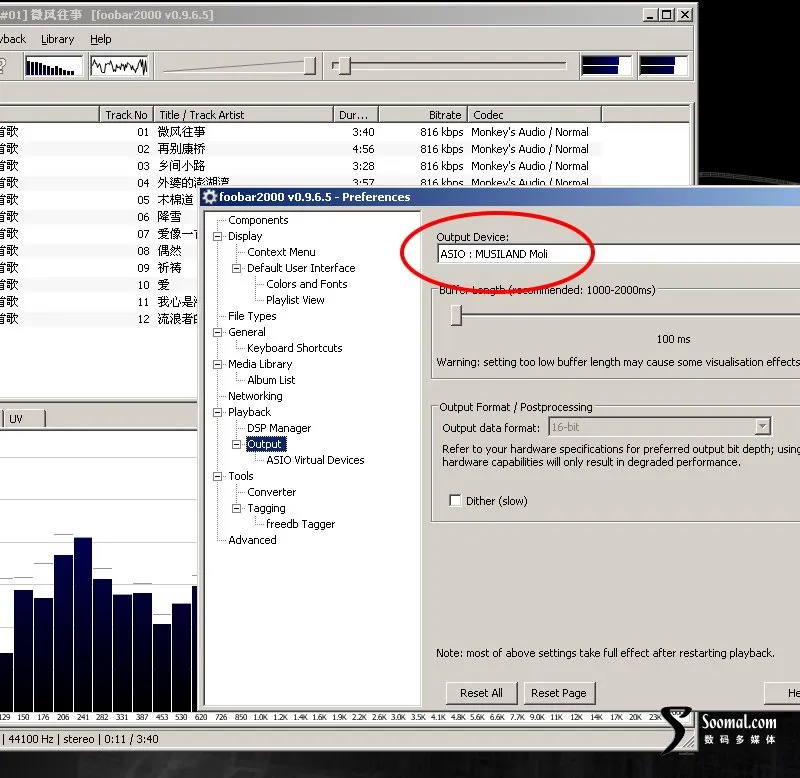
Task: Select Default User Interface page
Action: coord(301,268)
